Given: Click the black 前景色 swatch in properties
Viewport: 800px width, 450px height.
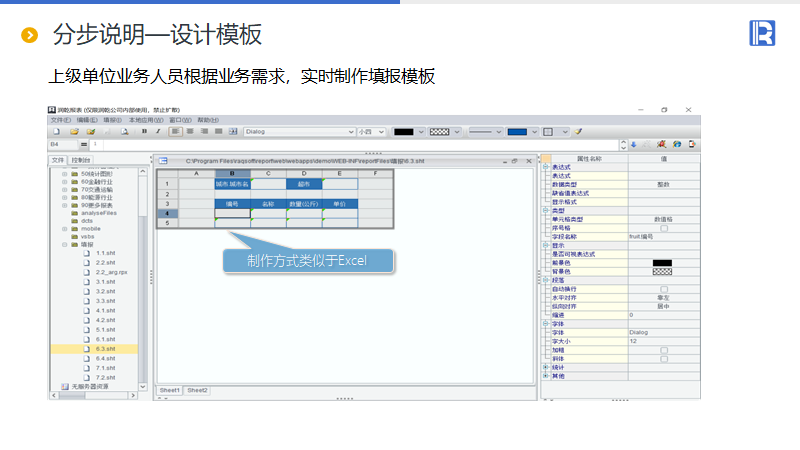Looking at the screenshot, I should (x=662, y=263).
